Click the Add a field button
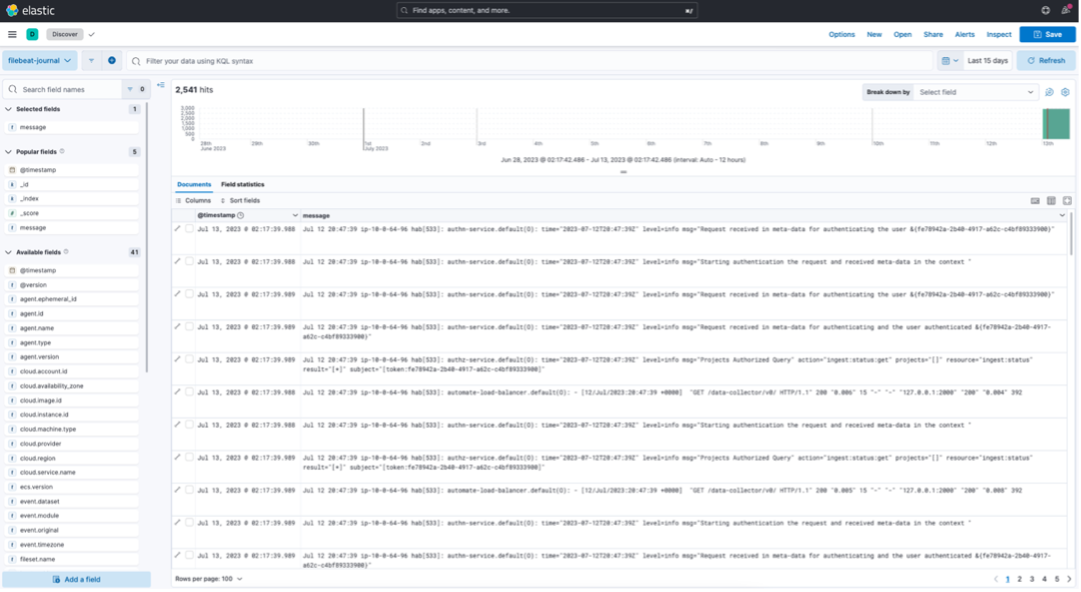This screenshot has height=592, width=1081. tap(76, 580)
